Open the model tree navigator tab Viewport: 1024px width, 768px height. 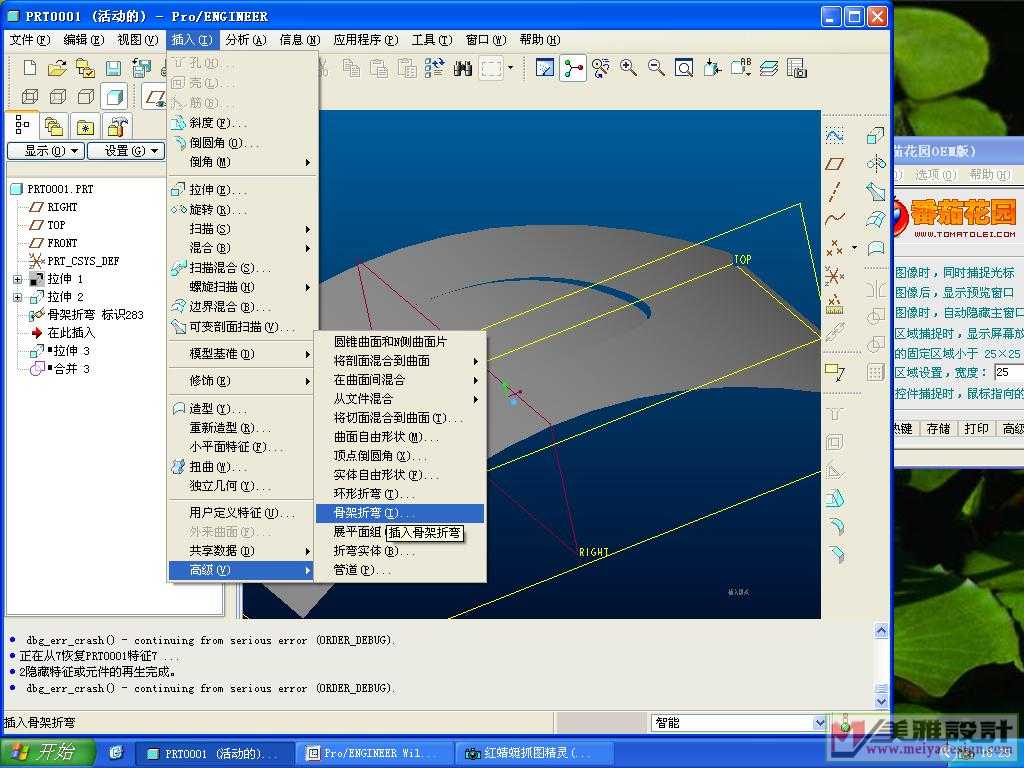click(x=22, y=125)
